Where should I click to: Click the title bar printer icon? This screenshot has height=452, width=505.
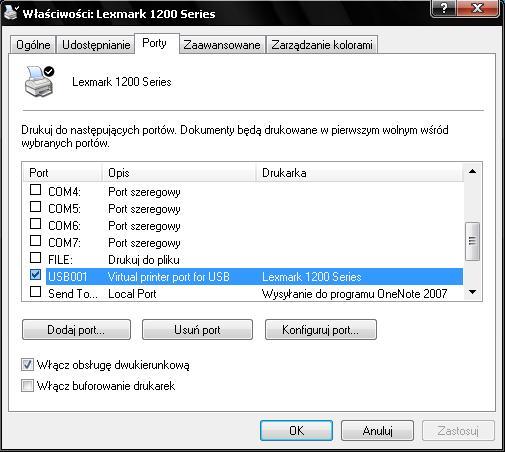tap(11, 12)
